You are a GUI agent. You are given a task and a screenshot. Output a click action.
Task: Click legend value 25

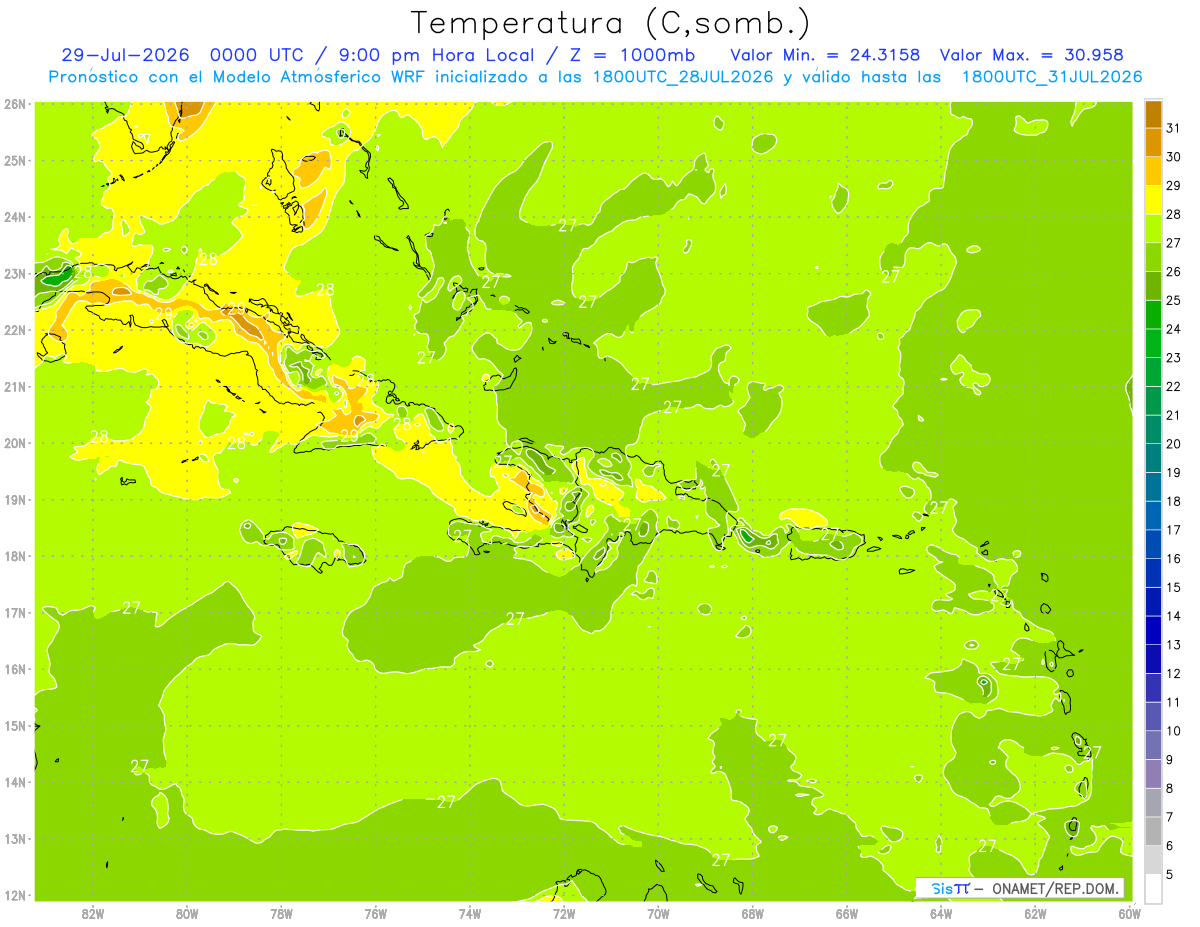(x=1173, y=300)
